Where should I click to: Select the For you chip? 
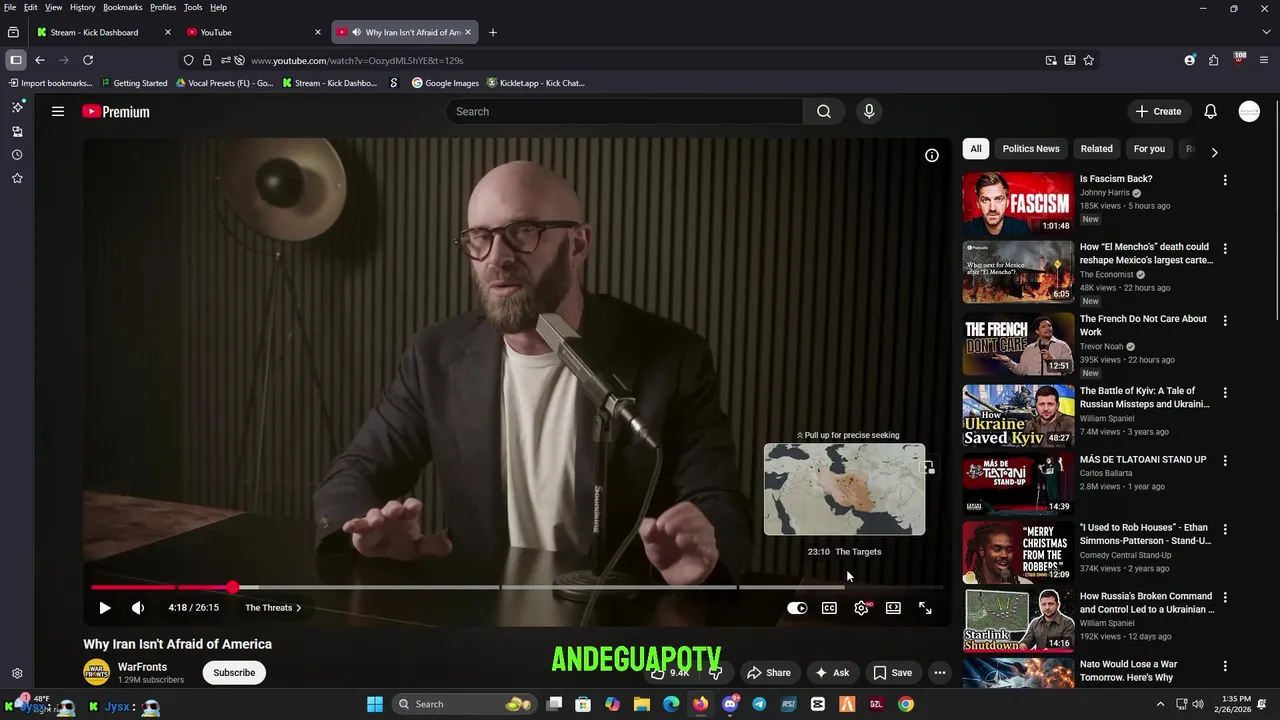pos(1149,149)
